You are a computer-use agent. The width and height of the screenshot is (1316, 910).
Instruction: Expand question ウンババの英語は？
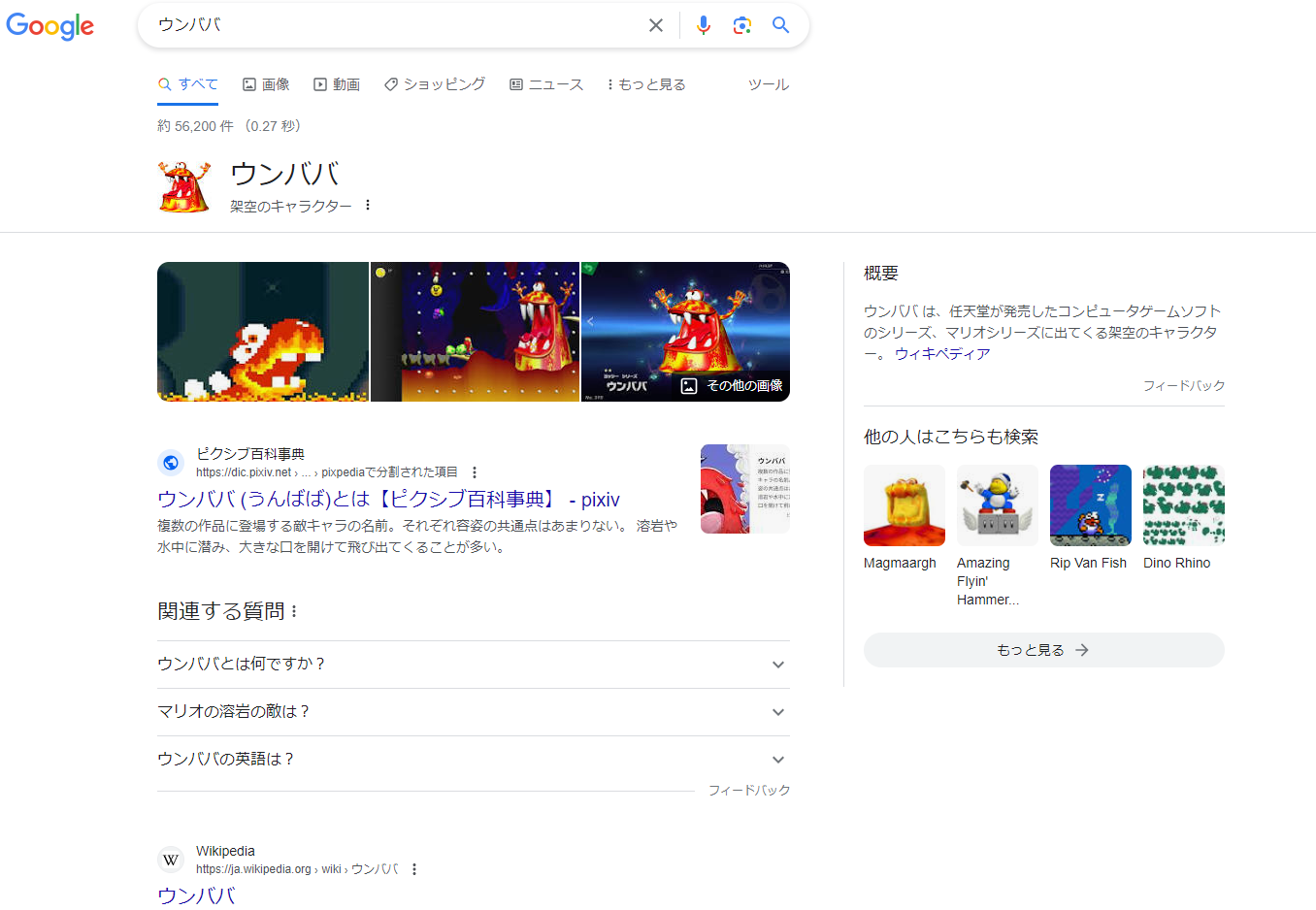click(474, 760)
